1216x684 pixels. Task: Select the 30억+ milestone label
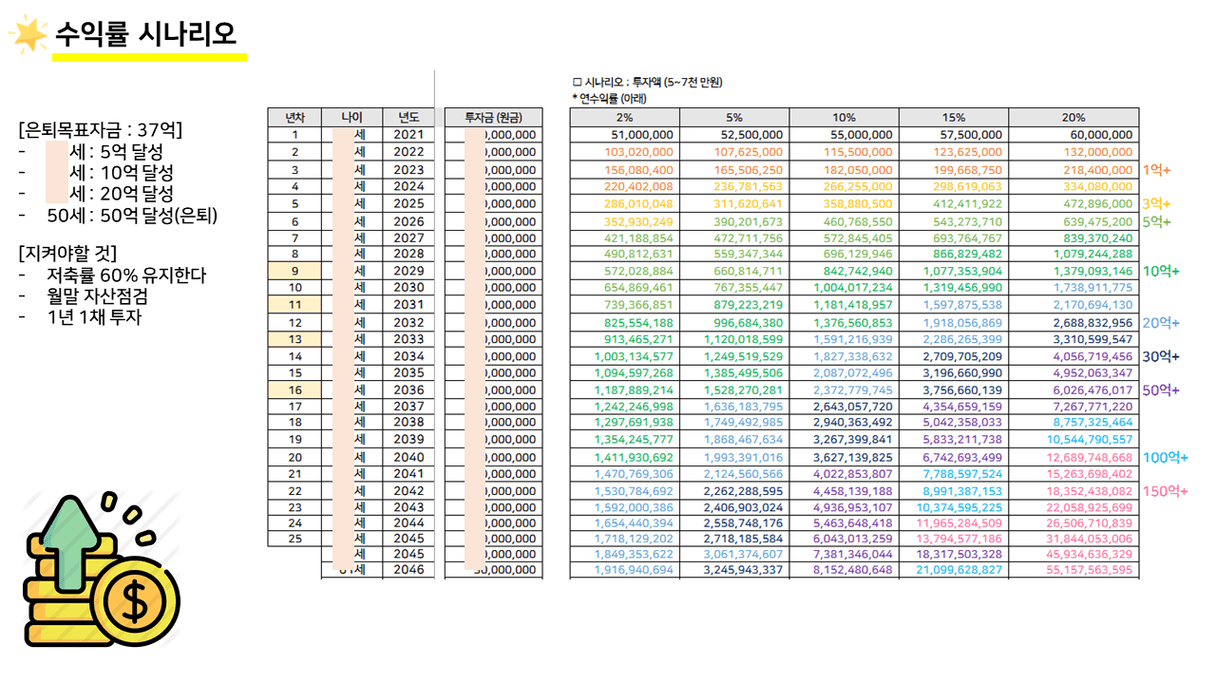coord(1161,356)
